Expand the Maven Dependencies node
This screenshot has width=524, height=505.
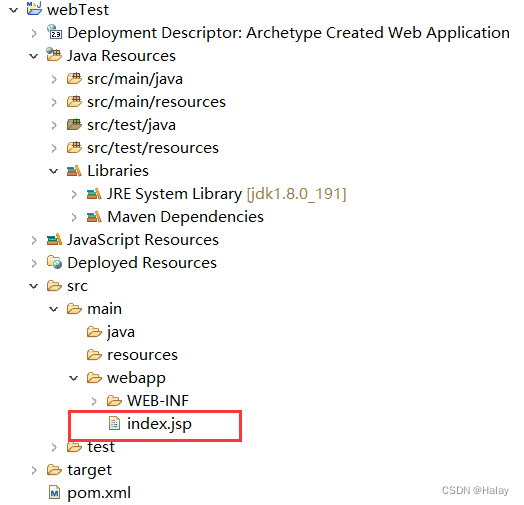click(74, 217)
